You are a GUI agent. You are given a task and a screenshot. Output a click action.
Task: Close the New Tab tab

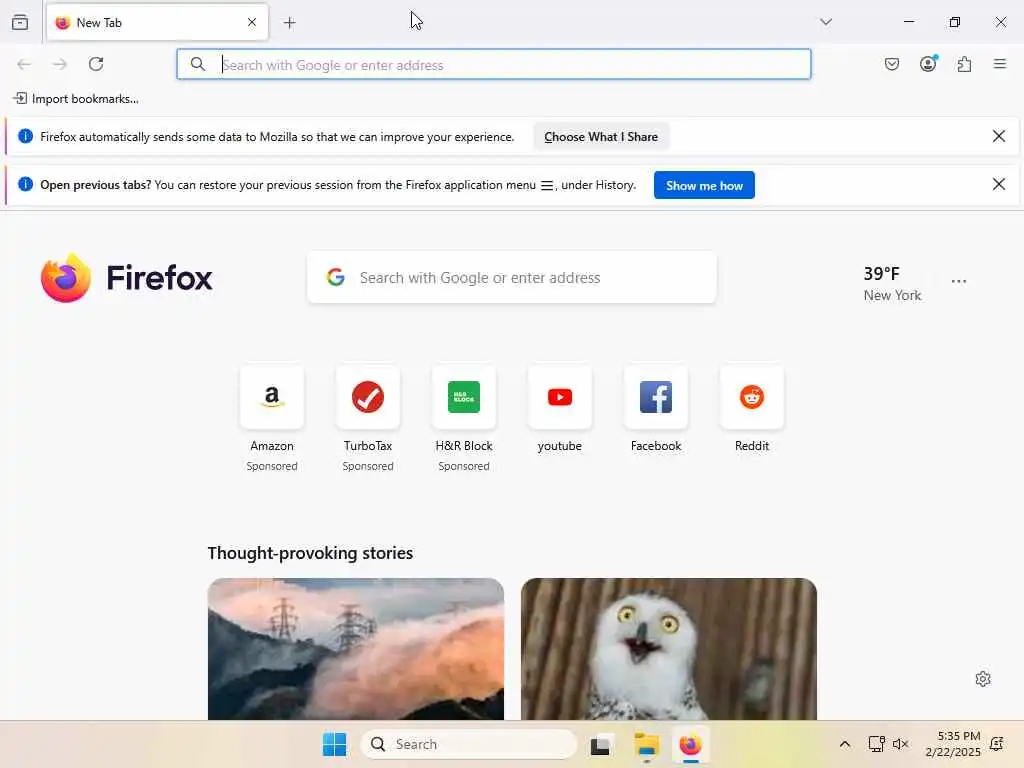[x=252, y=22]
